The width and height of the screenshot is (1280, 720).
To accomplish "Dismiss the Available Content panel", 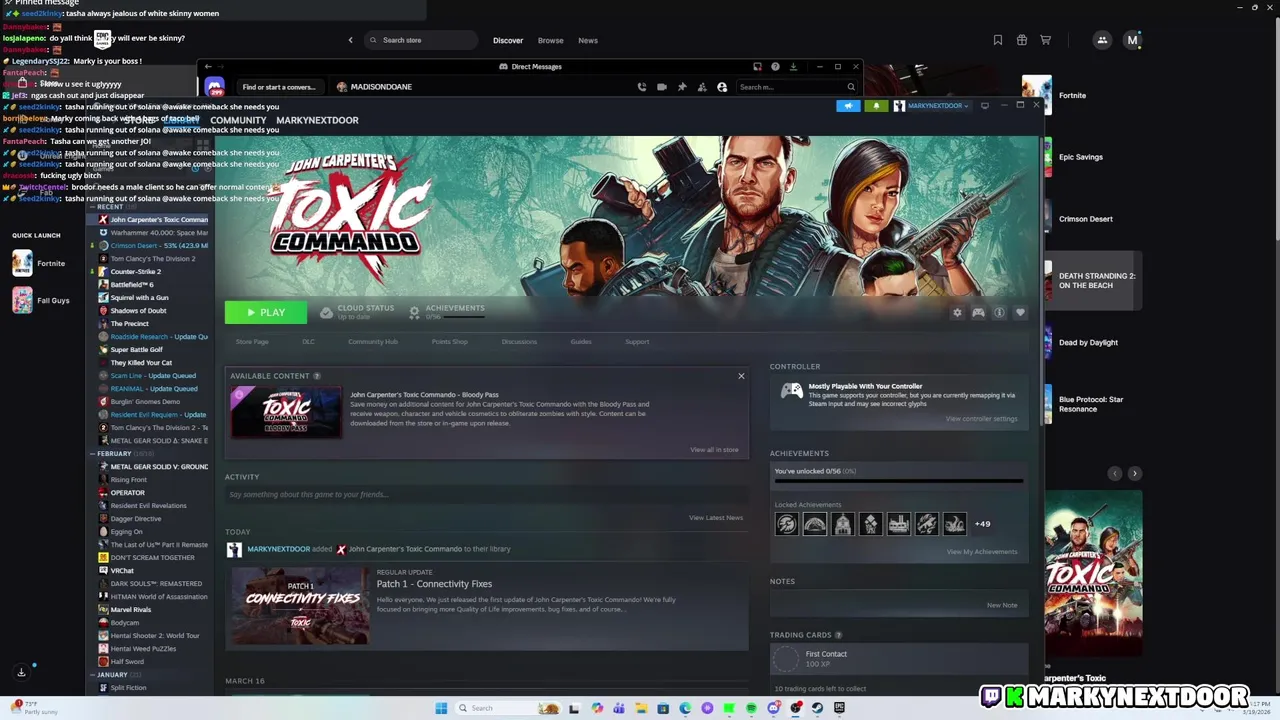I will 741,376.
